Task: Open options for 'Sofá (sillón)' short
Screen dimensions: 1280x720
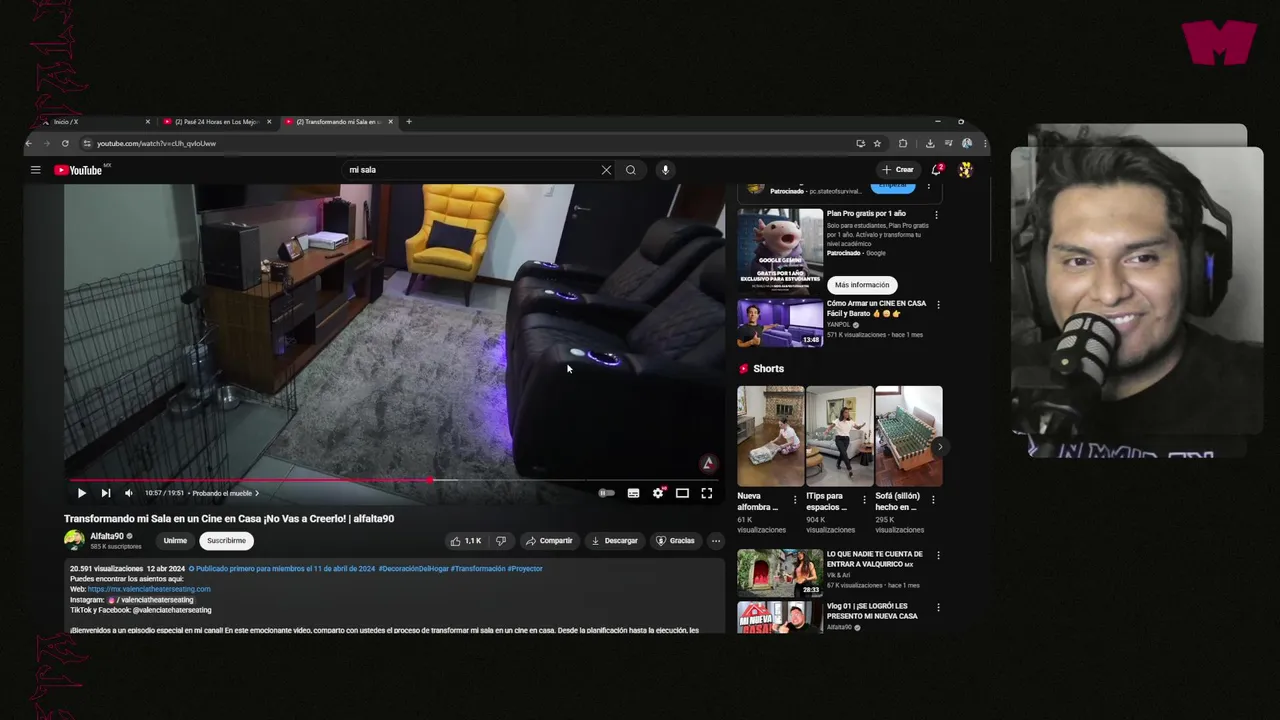Action: pyautogui.click(x=933, y=499)
